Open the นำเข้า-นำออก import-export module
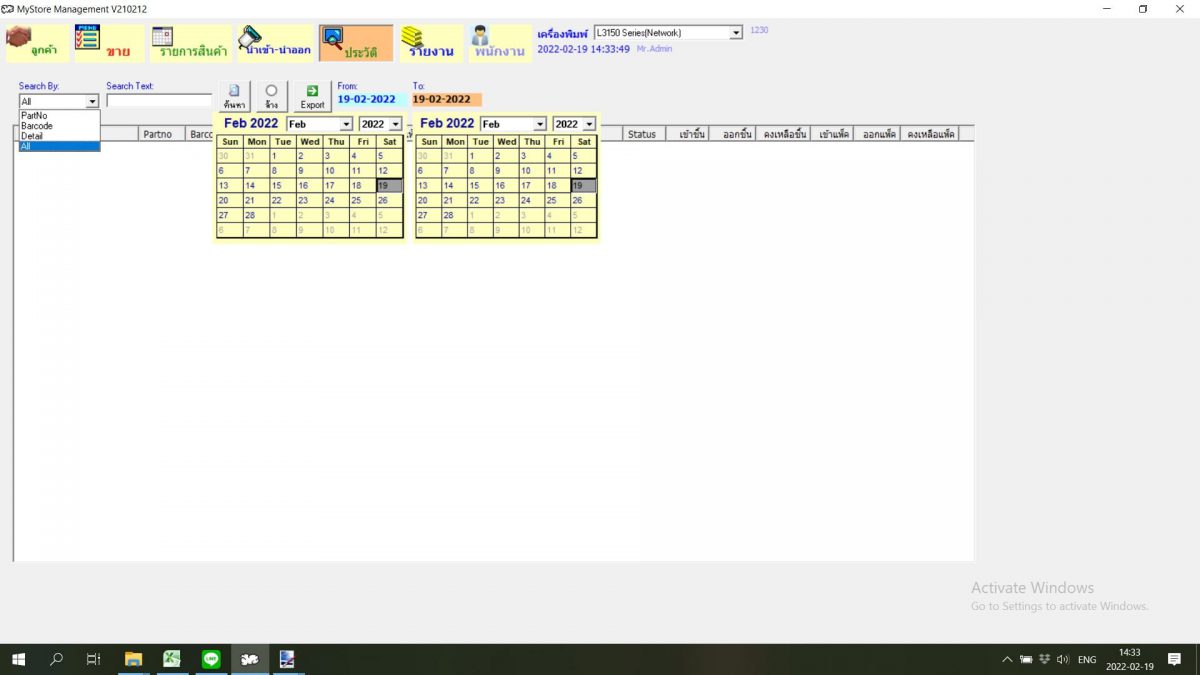Viewport: 1200px width, 675px height. point(275,44)
